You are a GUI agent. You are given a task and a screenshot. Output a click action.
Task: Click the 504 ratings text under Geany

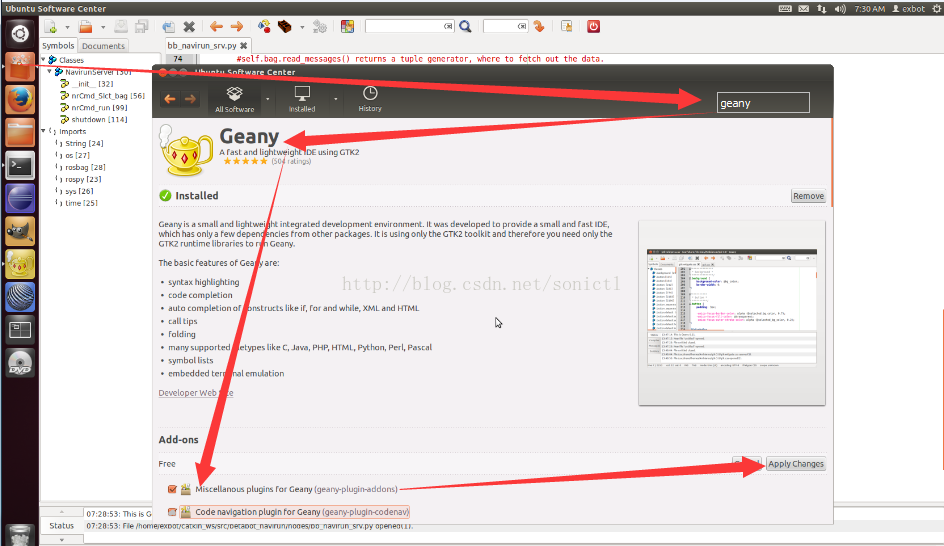coord(291,161)
